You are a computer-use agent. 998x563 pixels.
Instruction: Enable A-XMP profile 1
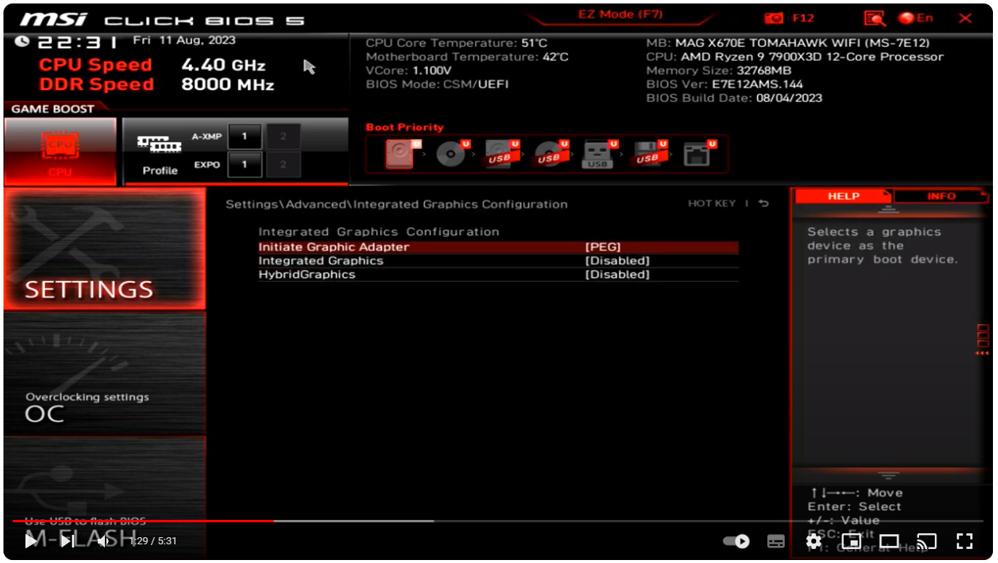tap(244, 136)
